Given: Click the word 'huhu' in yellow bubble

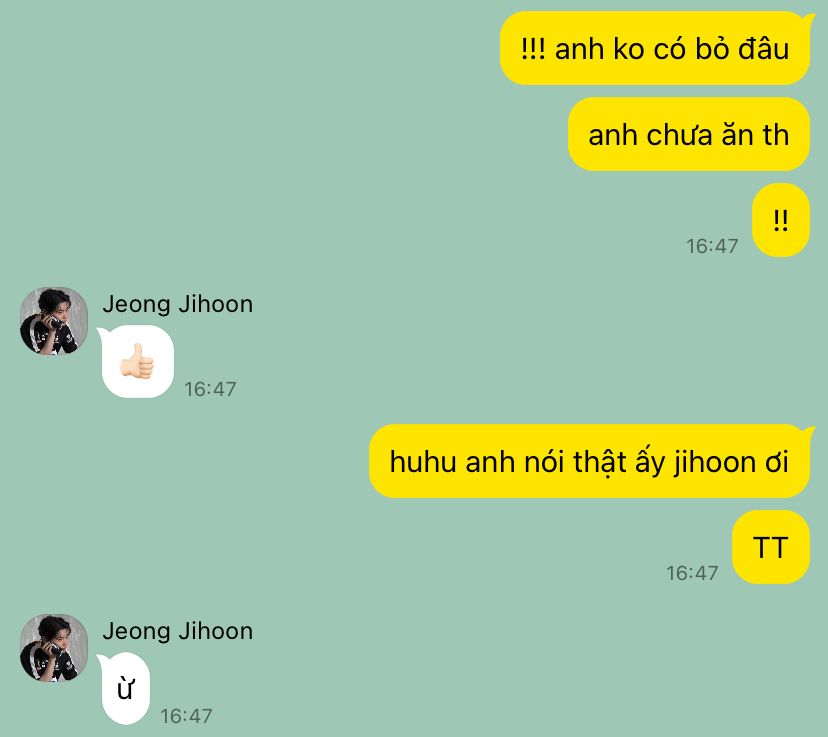Looking at the screenshot, I should (423, 462).
